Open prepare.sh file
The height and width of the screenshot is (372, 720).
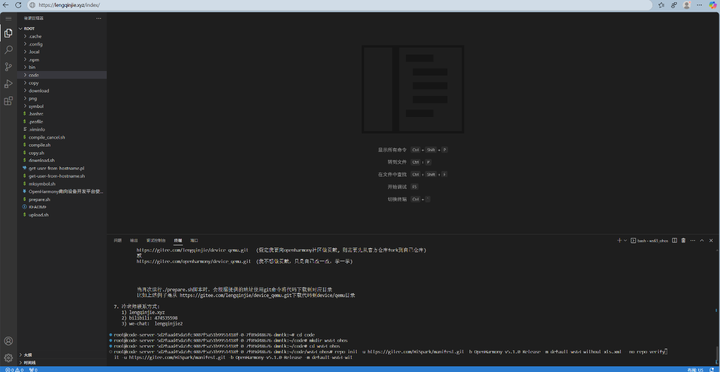[62, 200]
